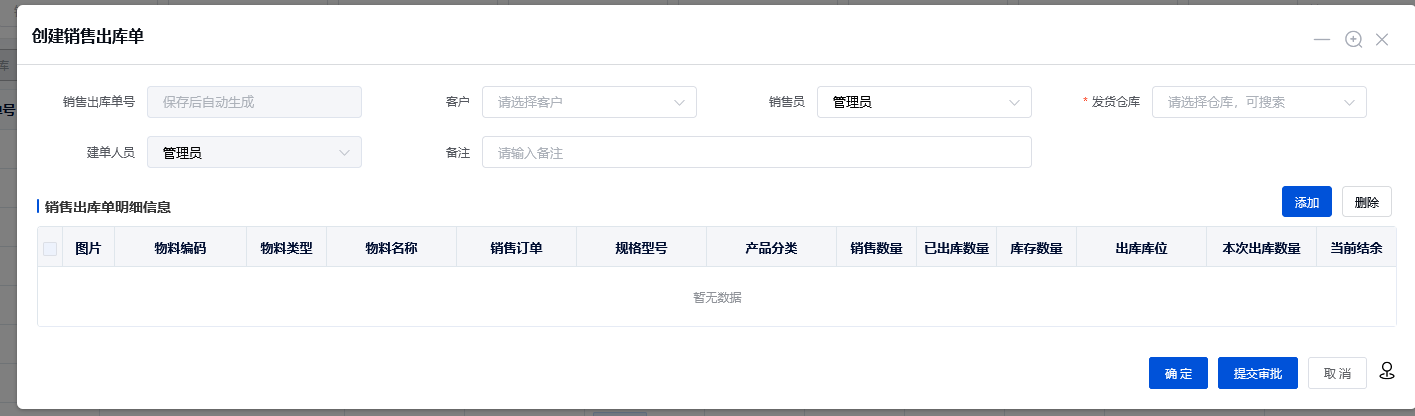Viewport: 1415px width, 416px height.
Task: Open the 客户 dropdown
Action: click(589, 102)
